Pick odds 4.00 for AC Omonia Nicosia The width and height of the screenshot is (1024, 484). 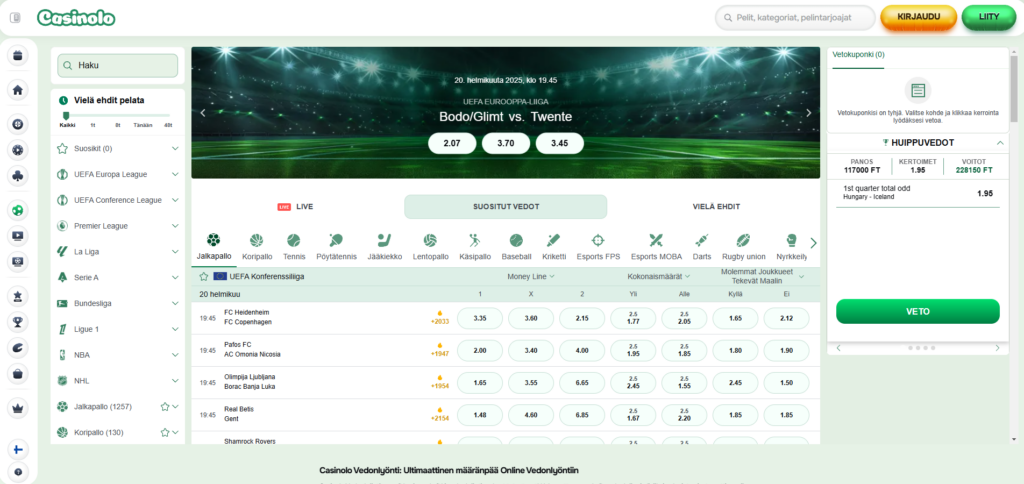pos(582,351)
